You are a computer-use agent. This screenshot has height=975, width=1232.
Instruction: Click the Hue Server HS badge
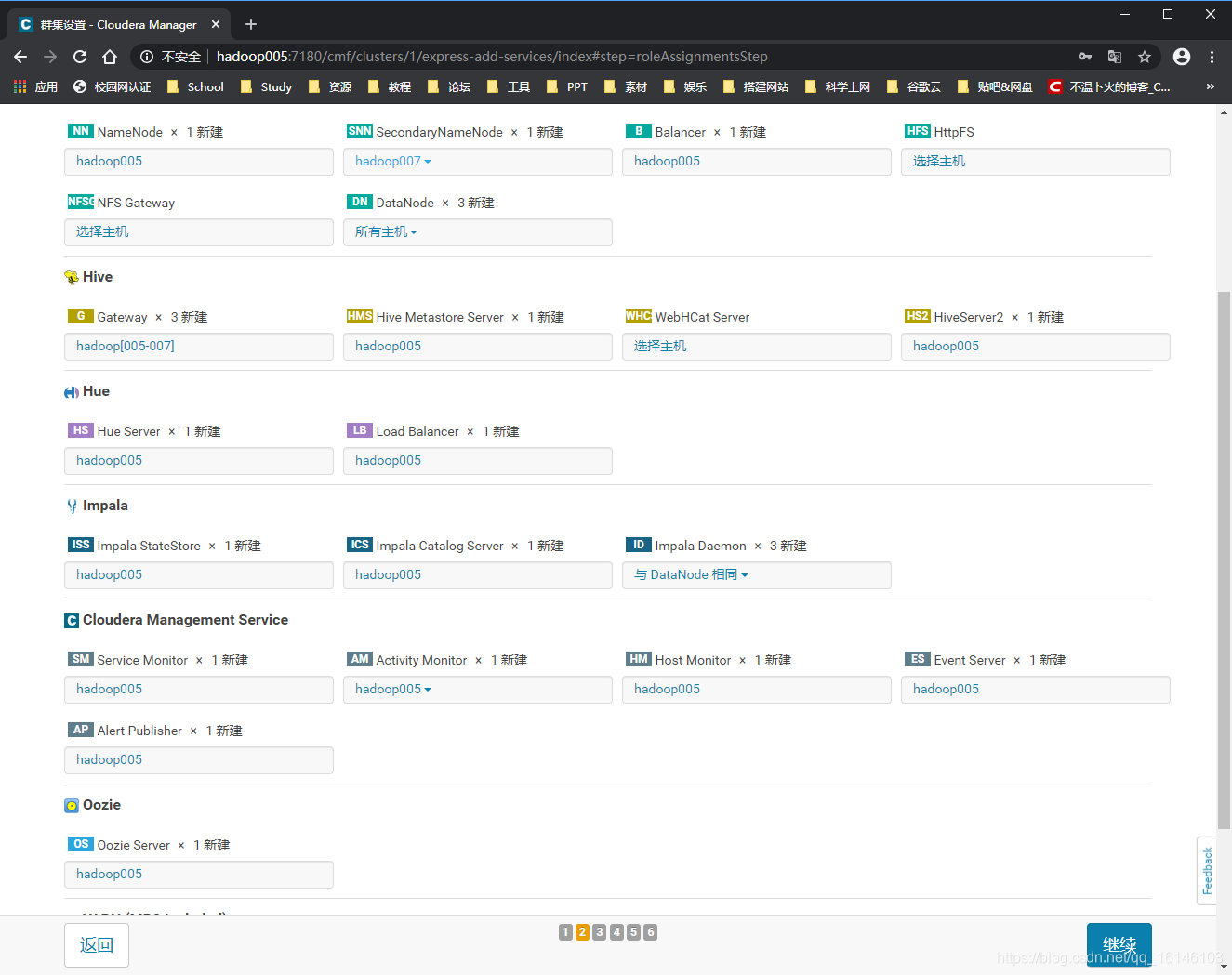pos(81,430)
